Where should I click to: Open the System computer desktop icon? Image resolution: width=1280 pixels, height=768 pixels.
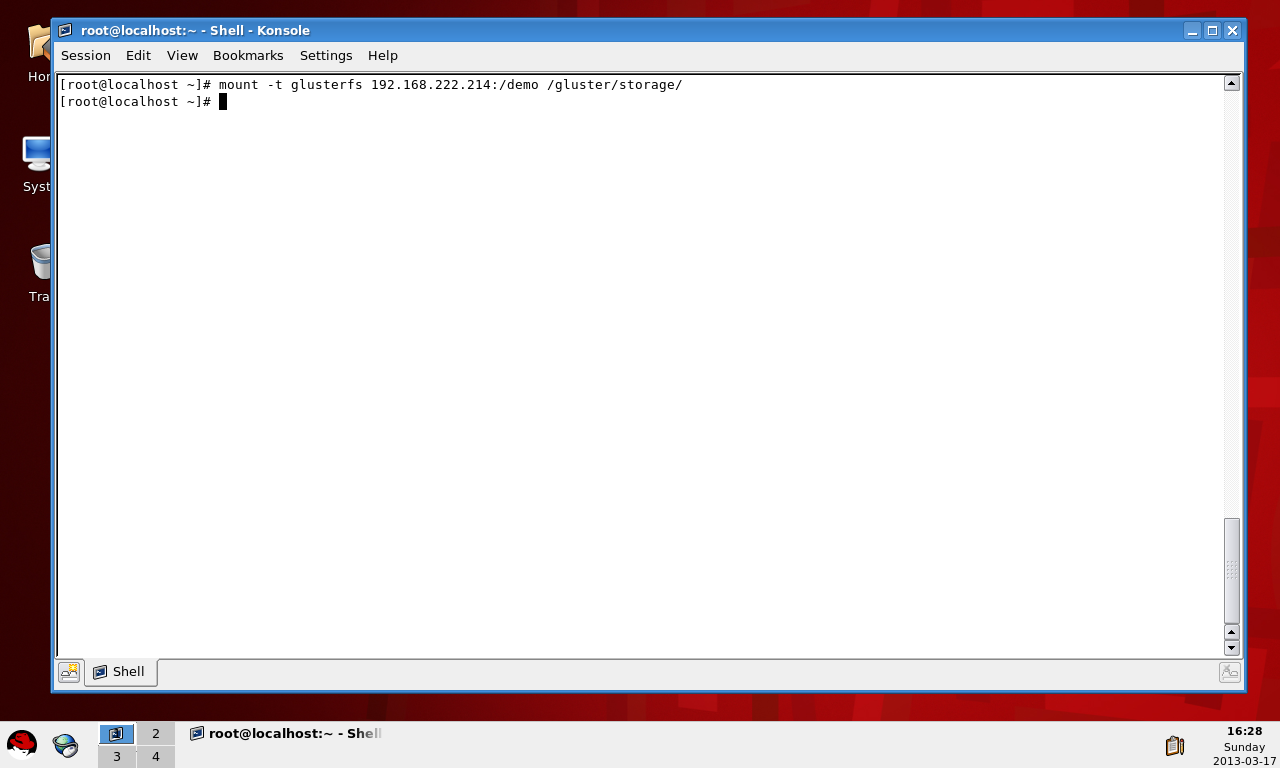[x=38, y=155]
